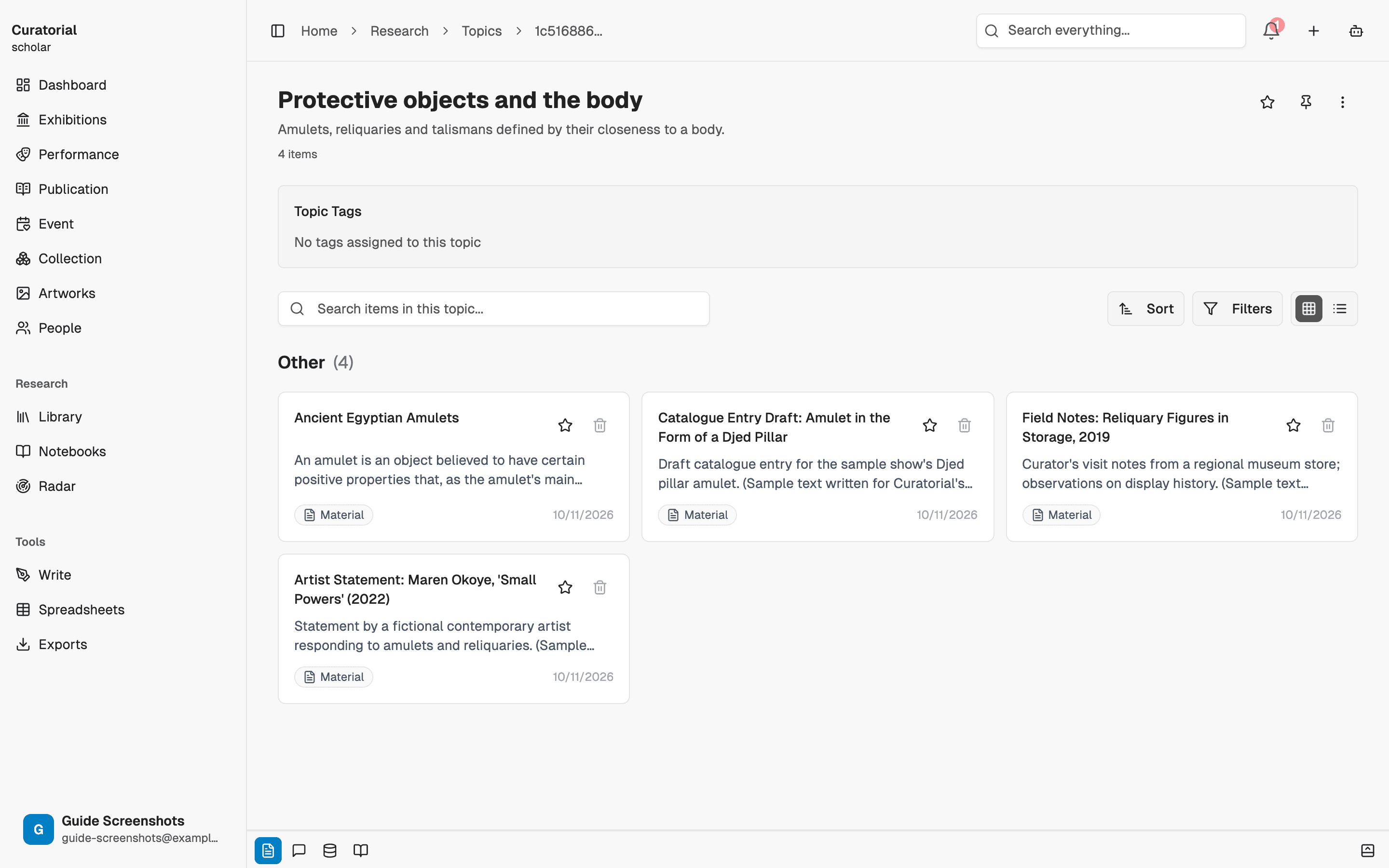Image resolution: width=1389 pixels, height=868 pixels.
Task: Star the Field Notes Reliquary card
Action: coord(1293,425)
